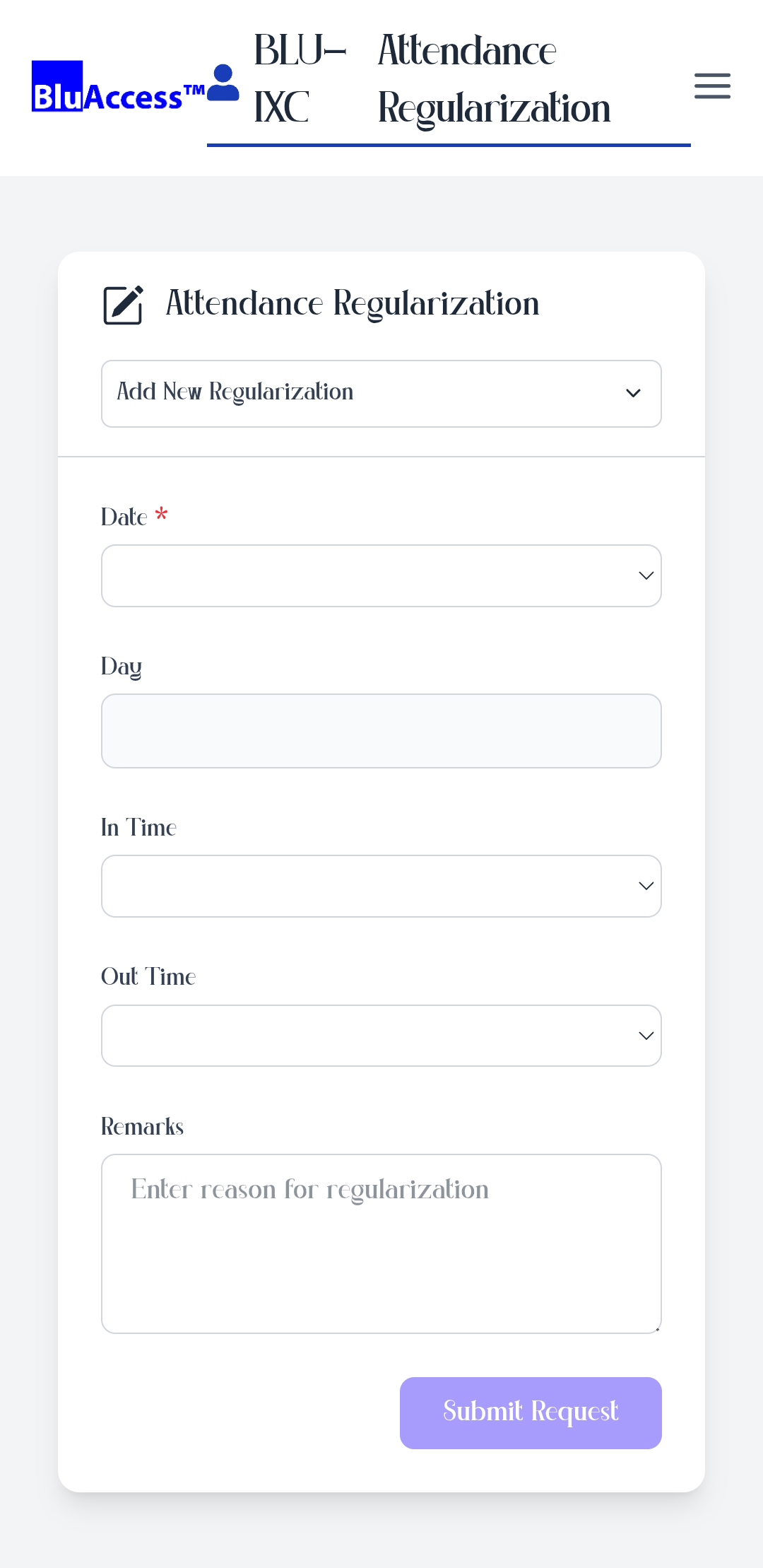Open the Date dropdown
763x1568 pixels.
[381, 575]
